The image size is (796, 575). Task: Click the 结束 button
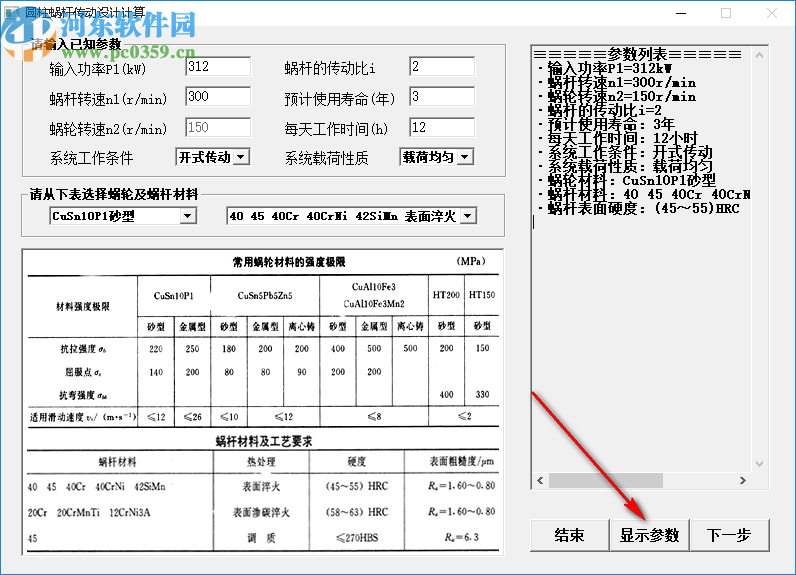pyautogui.click(x=570, y=535)
